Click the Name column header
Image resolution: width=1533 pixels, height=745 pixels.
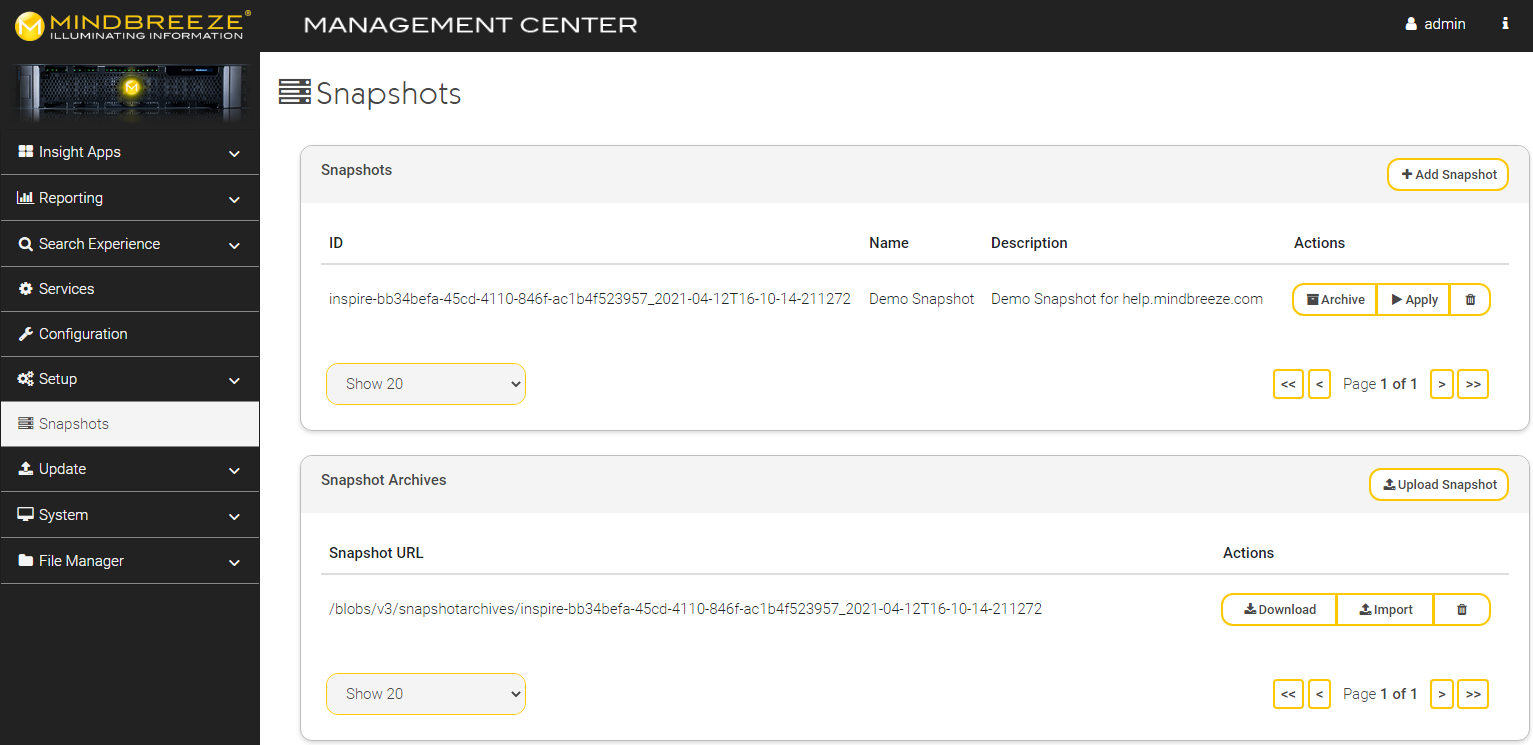[889, 243]
